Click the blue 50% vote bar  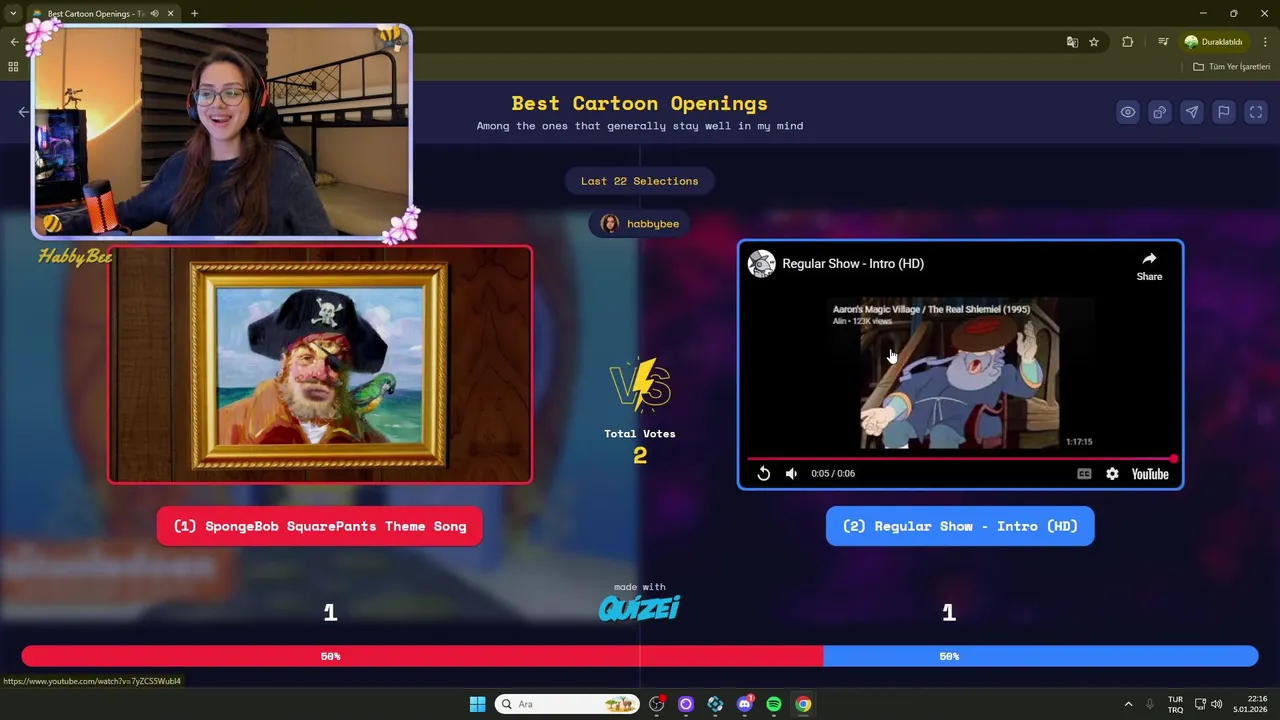[x=1040, y=656]
